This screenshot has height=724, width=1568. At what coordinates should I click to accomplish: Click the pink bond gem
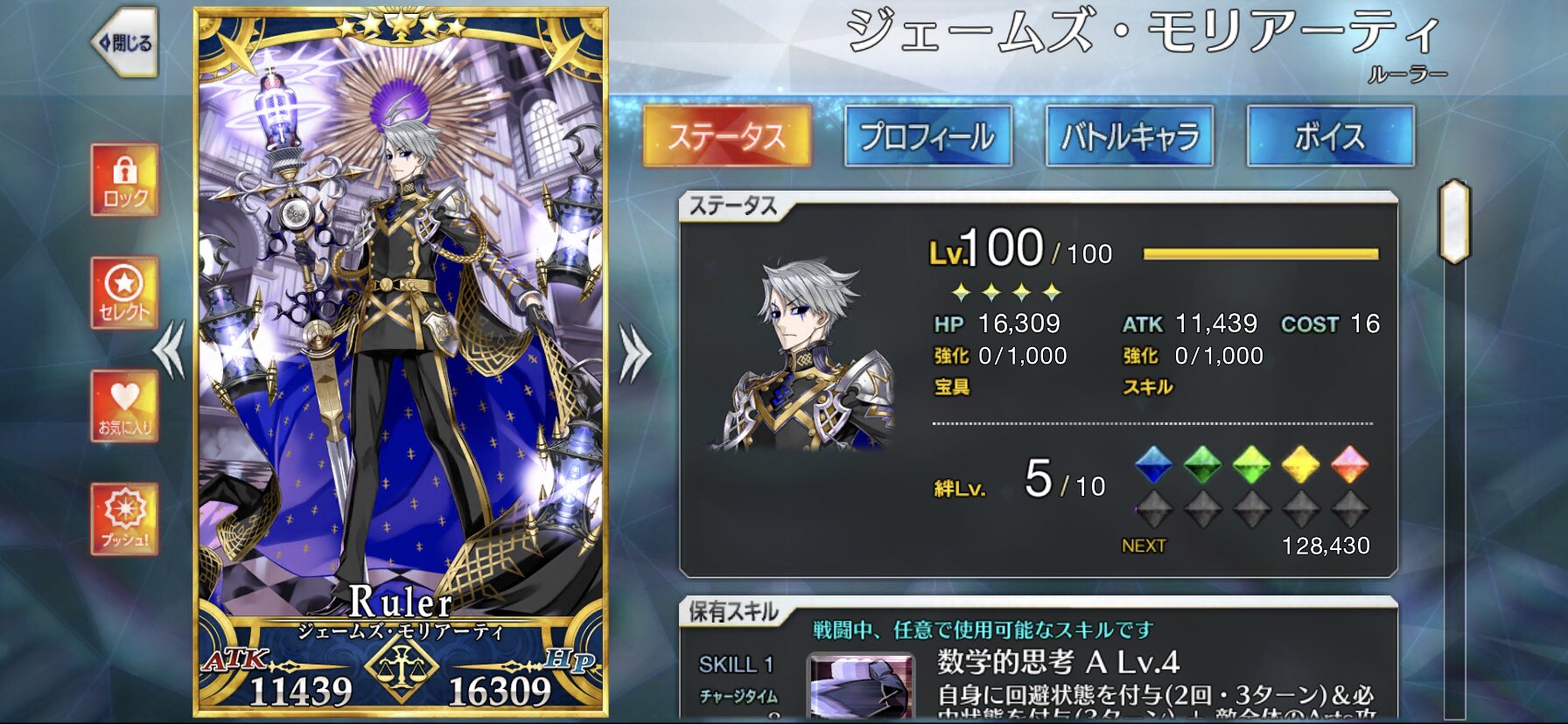(x=1349, y=464)
